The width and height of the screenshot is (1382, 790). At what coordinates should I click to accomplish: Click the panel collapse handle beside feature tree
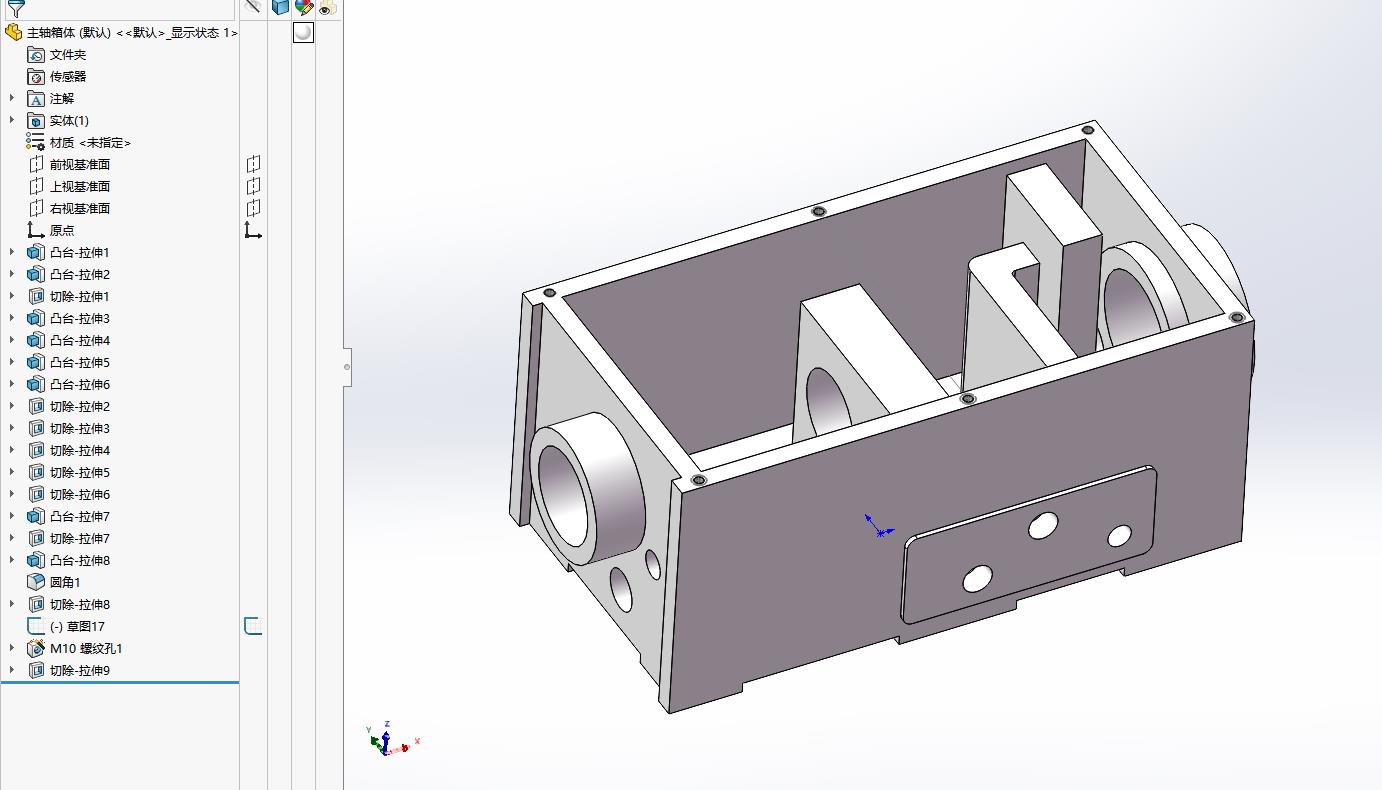(347, 367)
